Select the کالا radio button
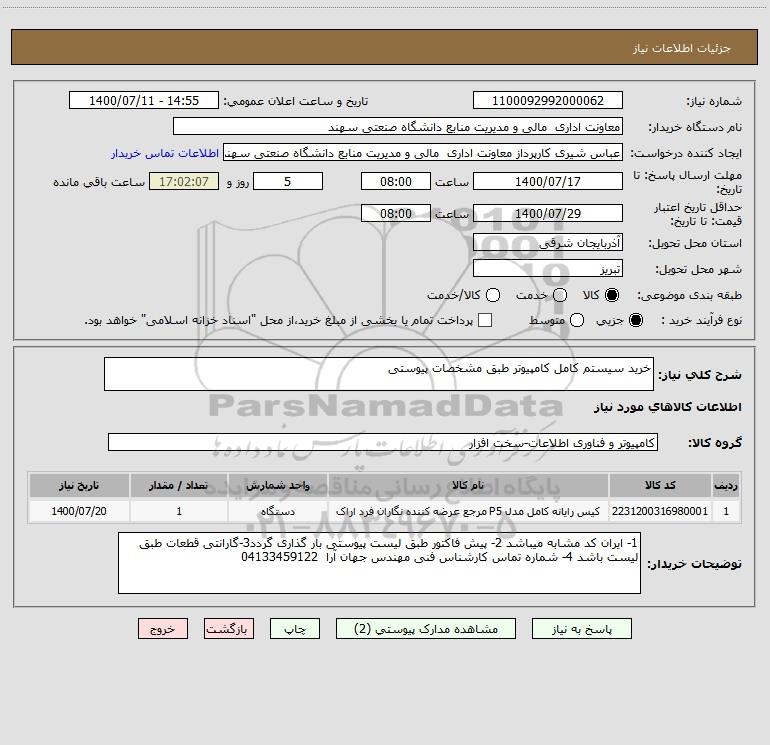This screenshot has height=745, width=770. (612, 295)
